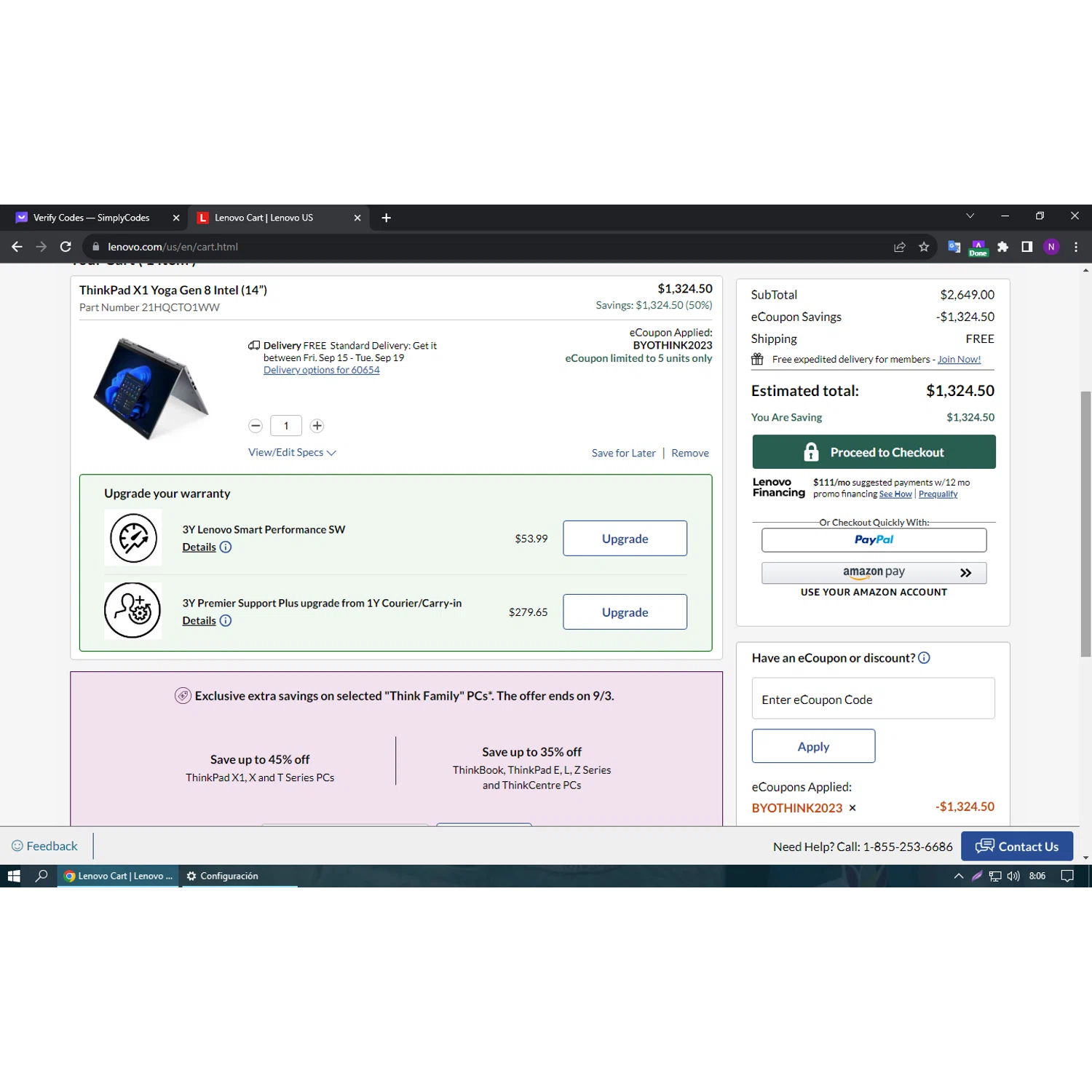Expand View/Edit Specs
The height and width of the screenshot is (1092, 1092).
pos(292,452)
